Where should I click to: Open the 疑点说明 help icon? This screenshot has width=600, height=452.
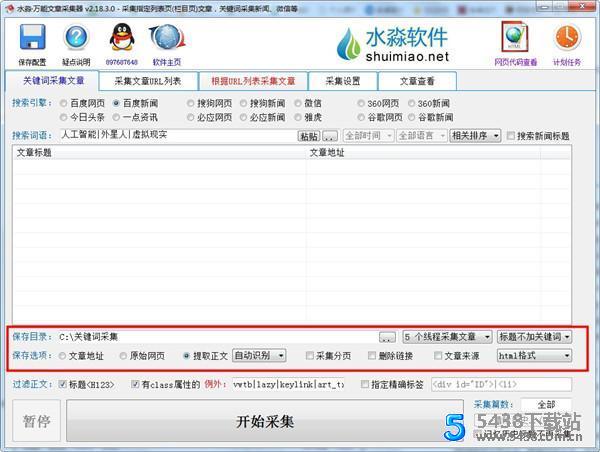pyautogui.click(x=76, y=37)
